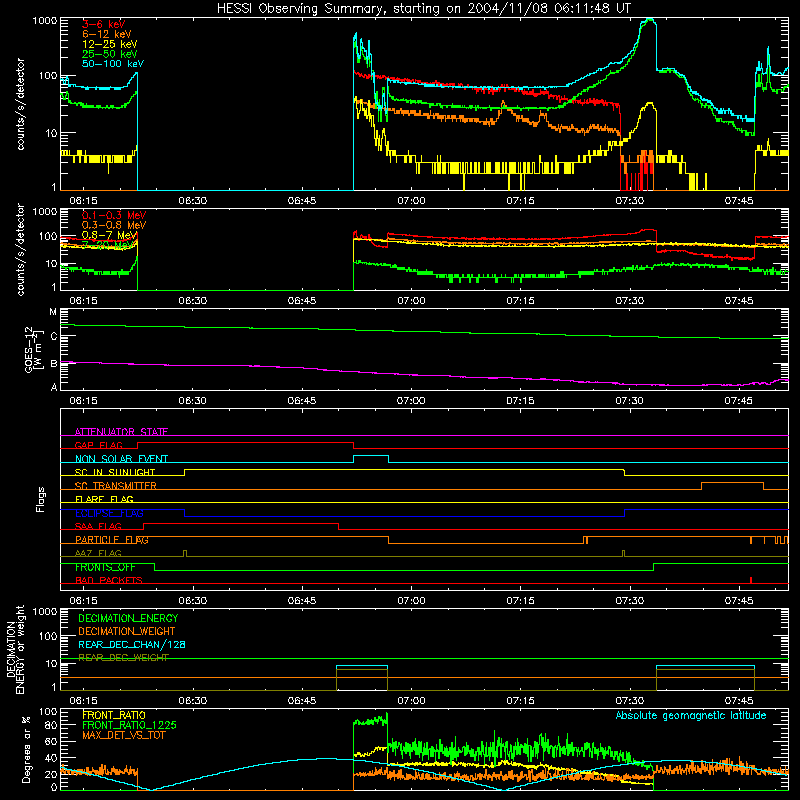Click the A class tick on GOES plot

coord(53,387)
